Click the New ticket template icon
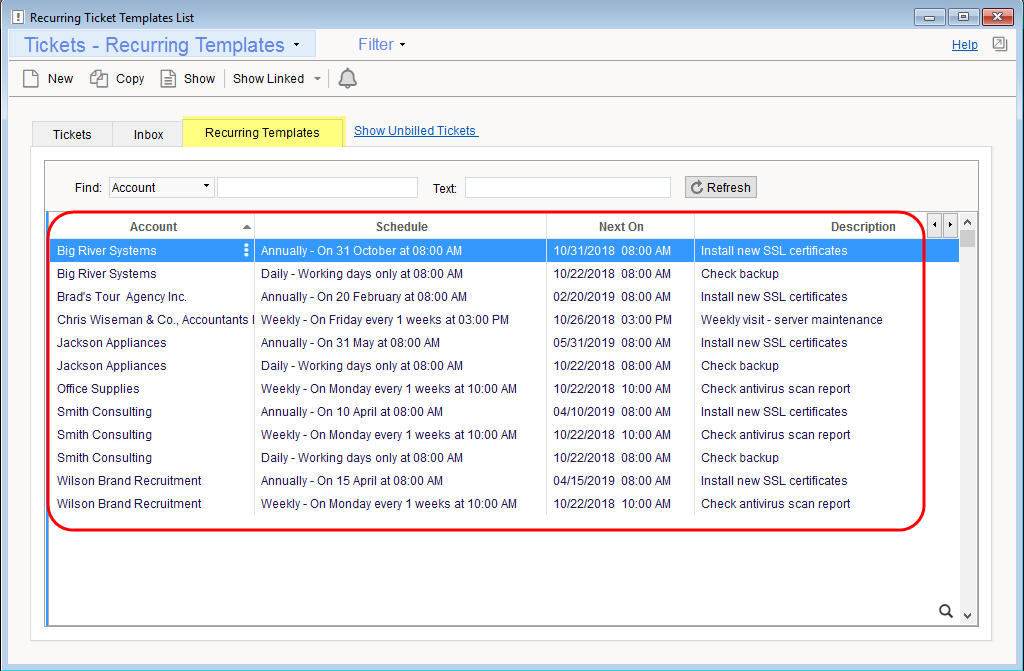This screenshot has height=671, width=1024. [31, 79]
